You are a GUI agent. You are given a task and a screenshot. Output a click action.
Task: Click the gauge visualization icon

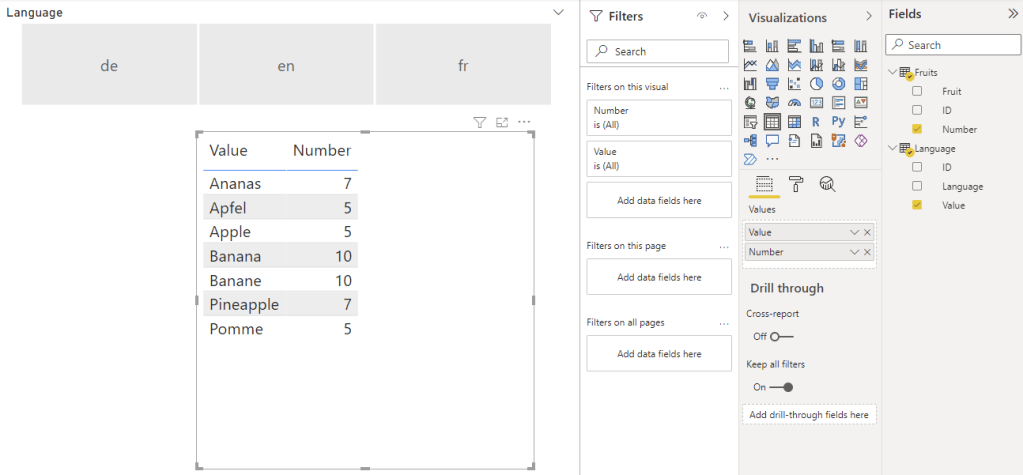tap(795, 102)
